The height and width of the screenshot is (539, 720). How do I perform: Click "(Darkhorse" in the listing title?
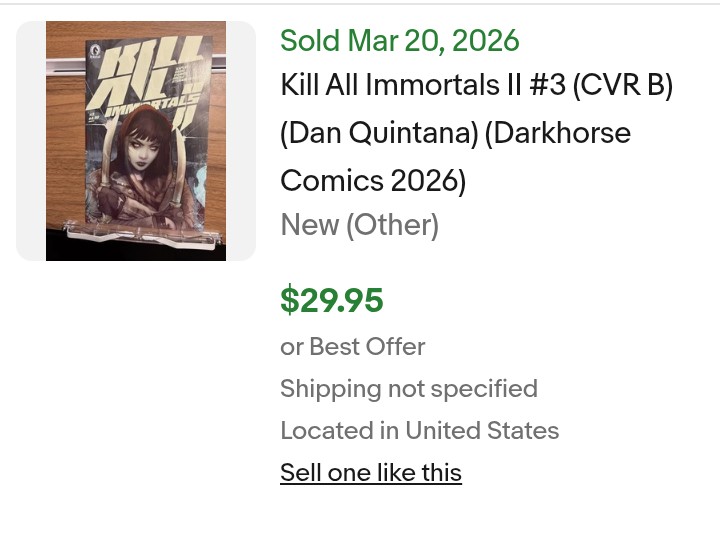tap(558, 133)
